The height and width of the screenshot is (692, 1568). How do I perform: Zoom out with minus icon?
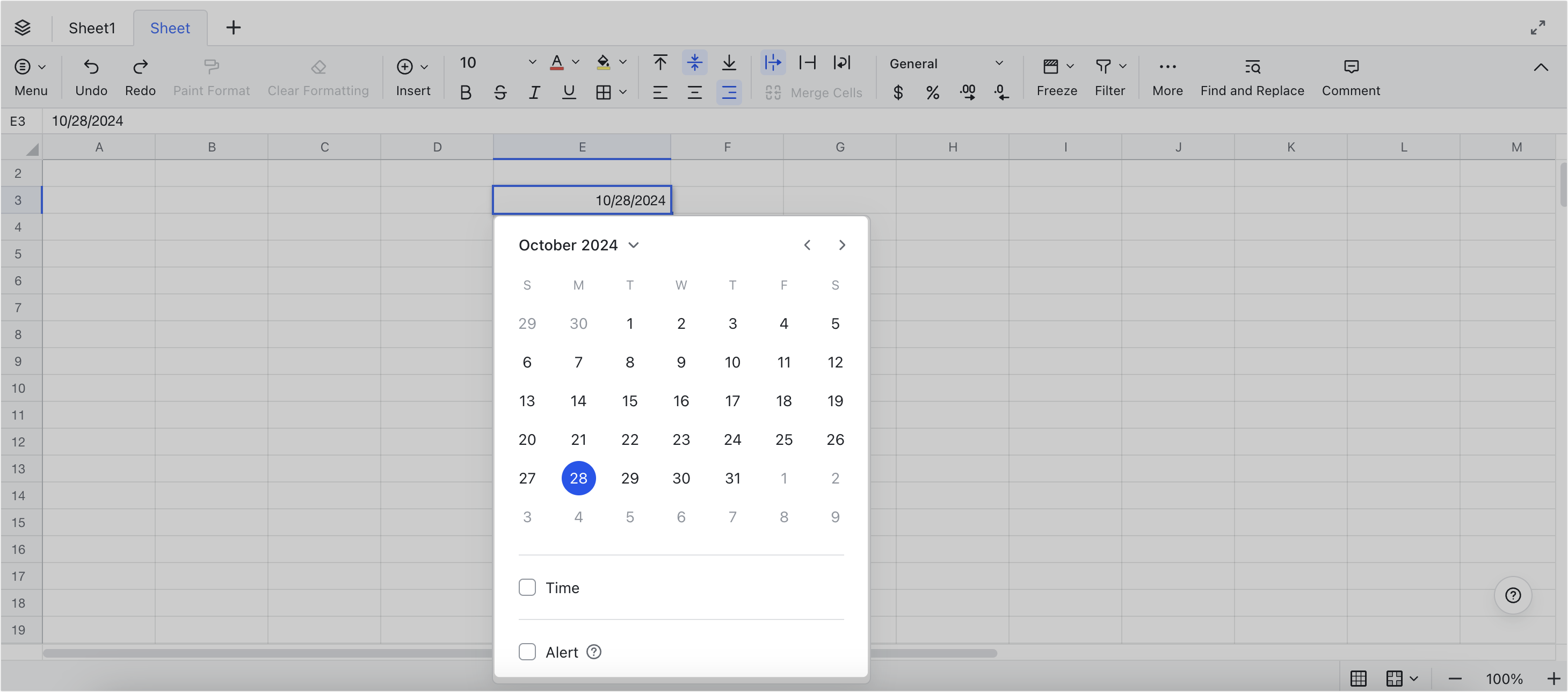(1455, 679)
